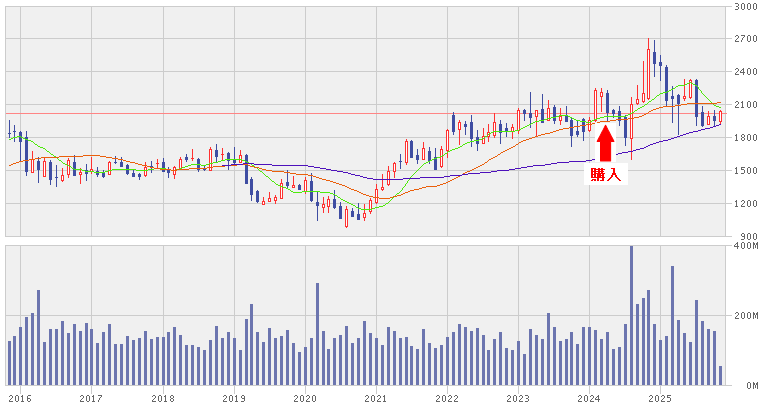
Task: Click the red 購入 label text
Action: tap(605, 174)
